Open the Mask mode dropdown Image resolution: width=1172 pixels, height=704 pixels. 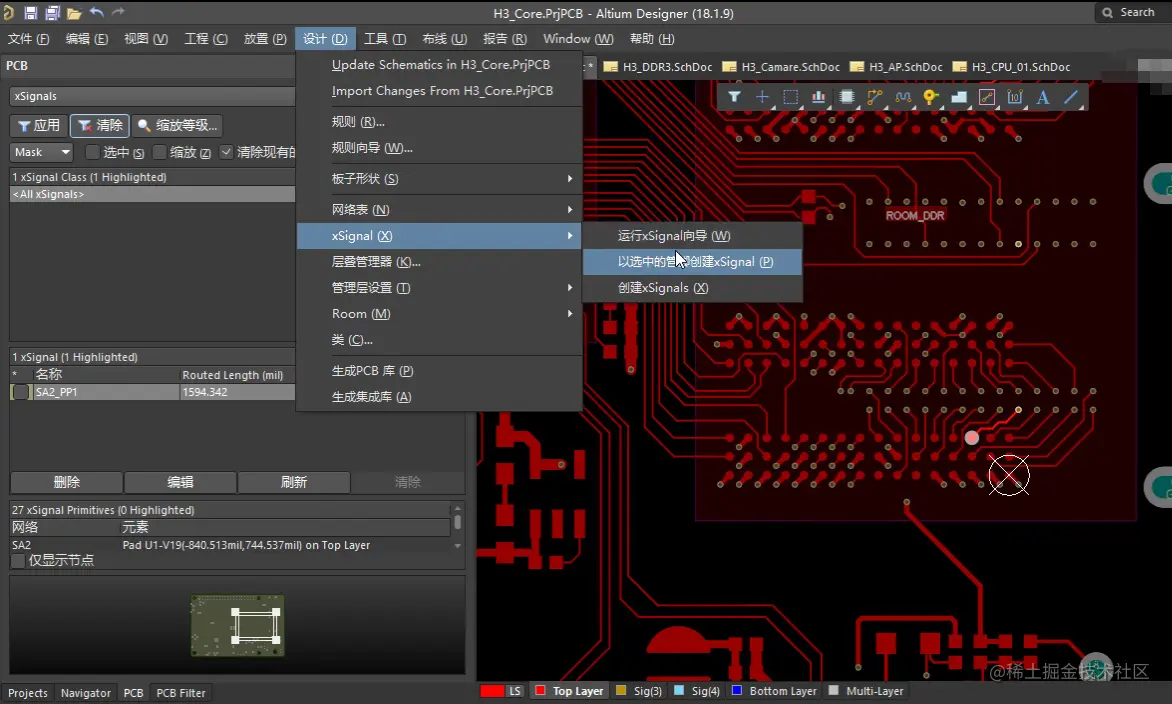click(x=42, y=152)
